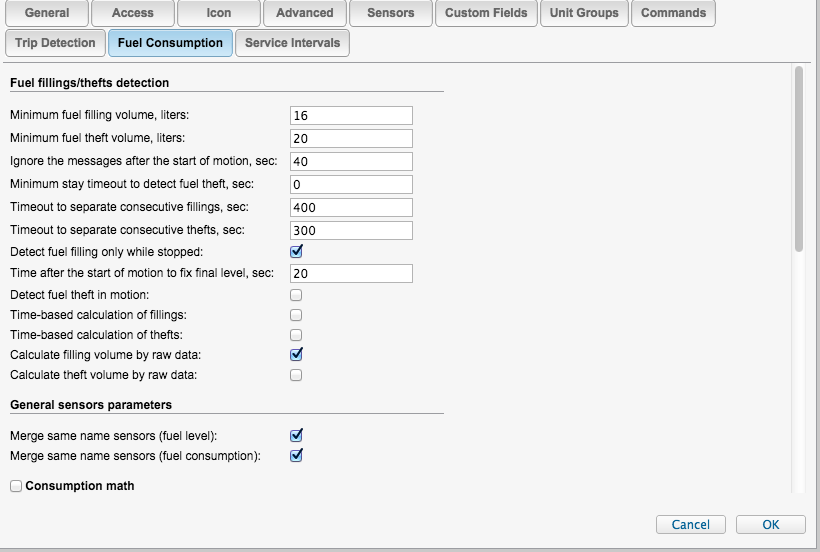Image resolution: width=820 pixels, height=552 pixels.
Task: Open the Service Intervals tab
Action: [292, 43]
